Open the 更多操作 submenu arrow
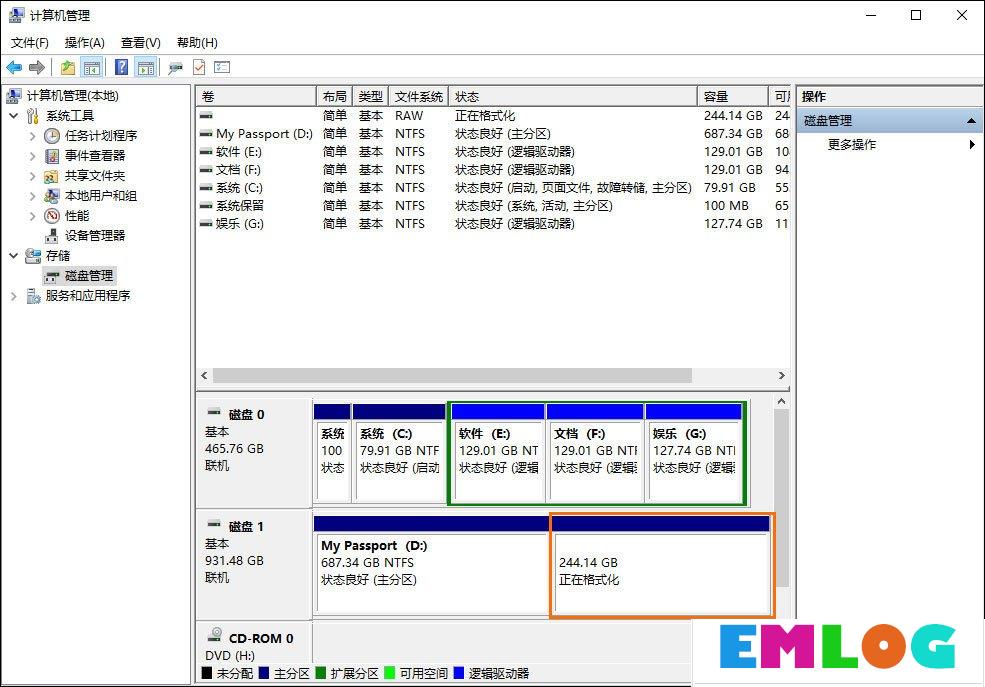This screenshot has width=985, height=687. [x=972, y=144]
